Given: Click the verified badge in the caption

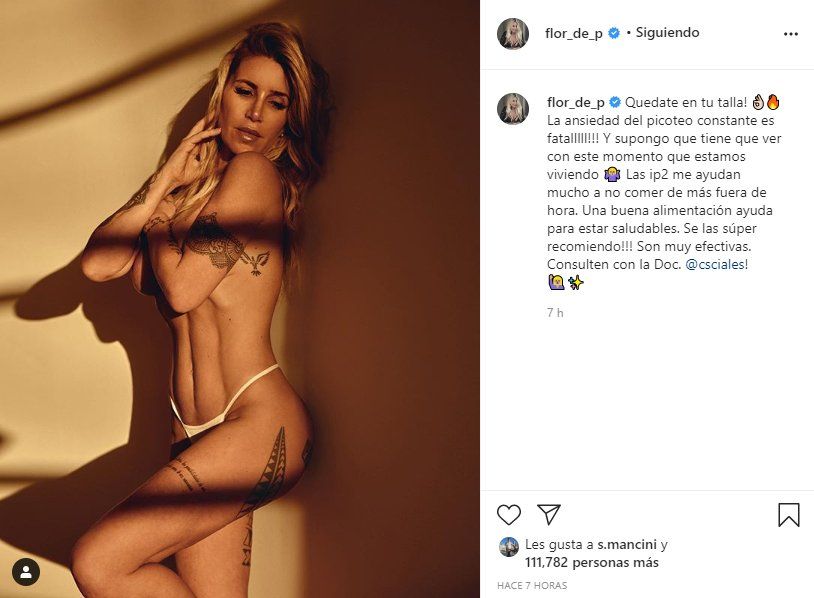Looking at the screenshot, I should tap(615, 102).
